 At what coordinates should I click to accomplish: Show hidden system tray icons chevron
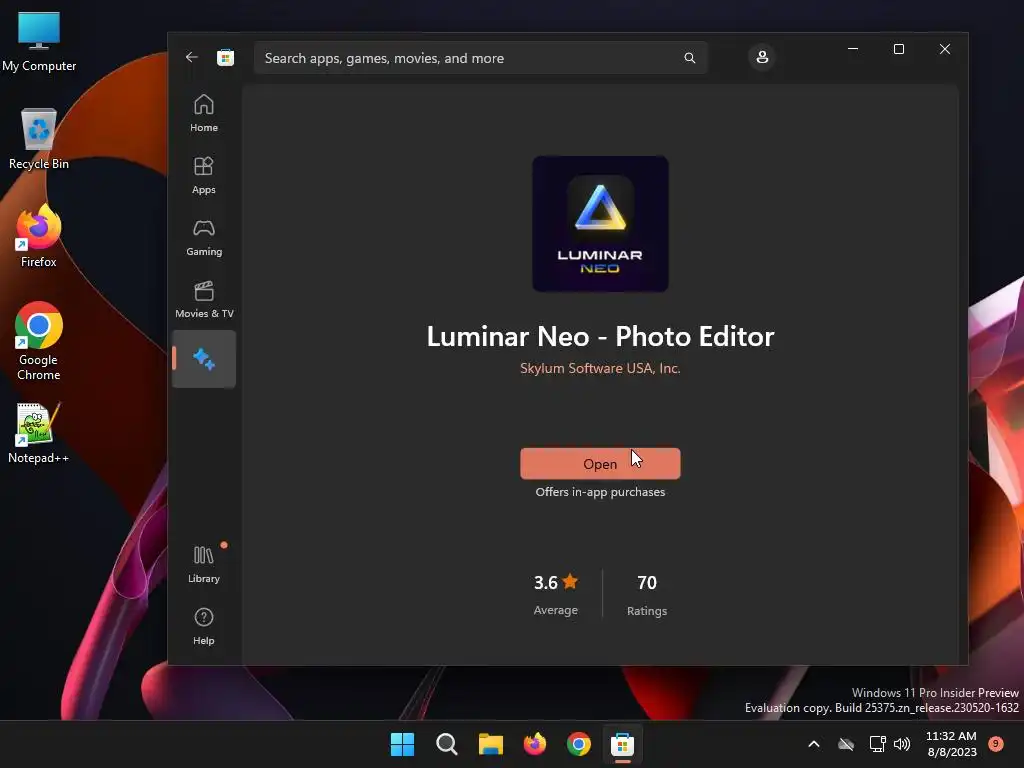814,744
